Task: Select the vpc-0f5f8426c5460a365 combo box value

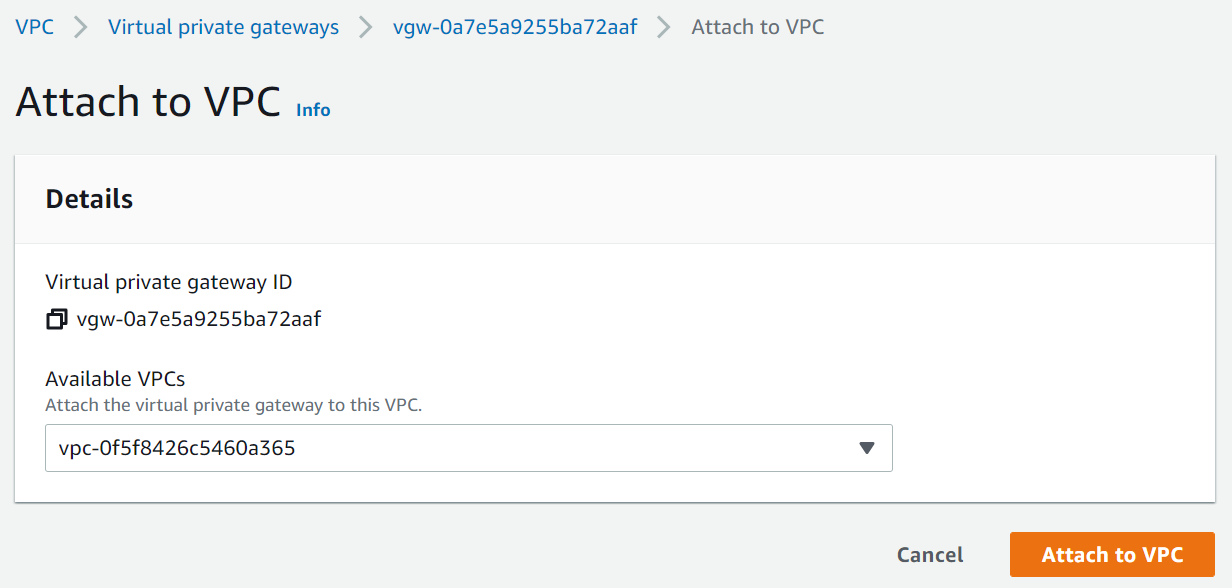Action: 400,448
